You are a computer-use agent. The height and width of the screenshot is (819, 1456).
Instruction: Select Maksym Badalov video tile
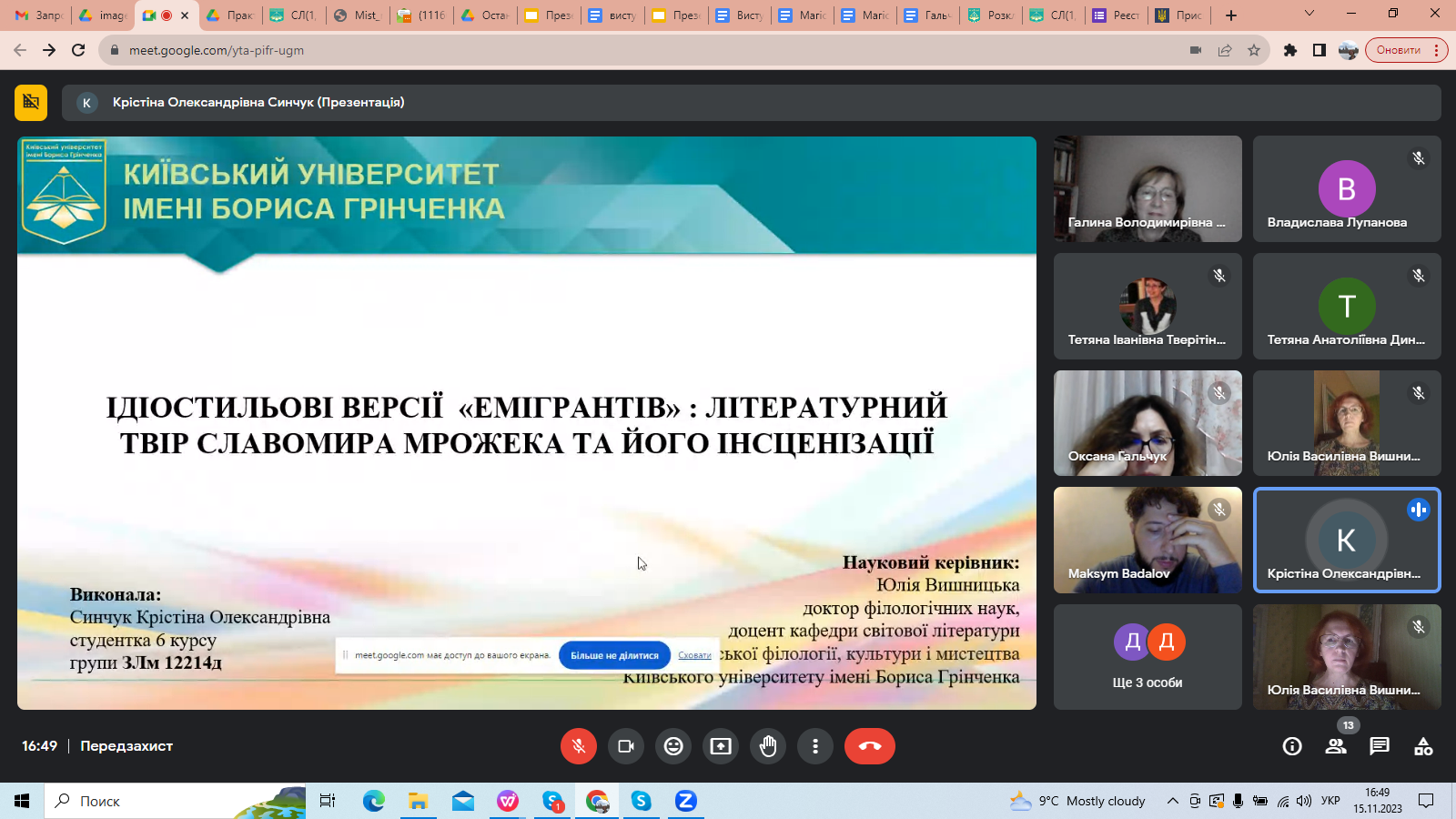[x=1148, y=540]
